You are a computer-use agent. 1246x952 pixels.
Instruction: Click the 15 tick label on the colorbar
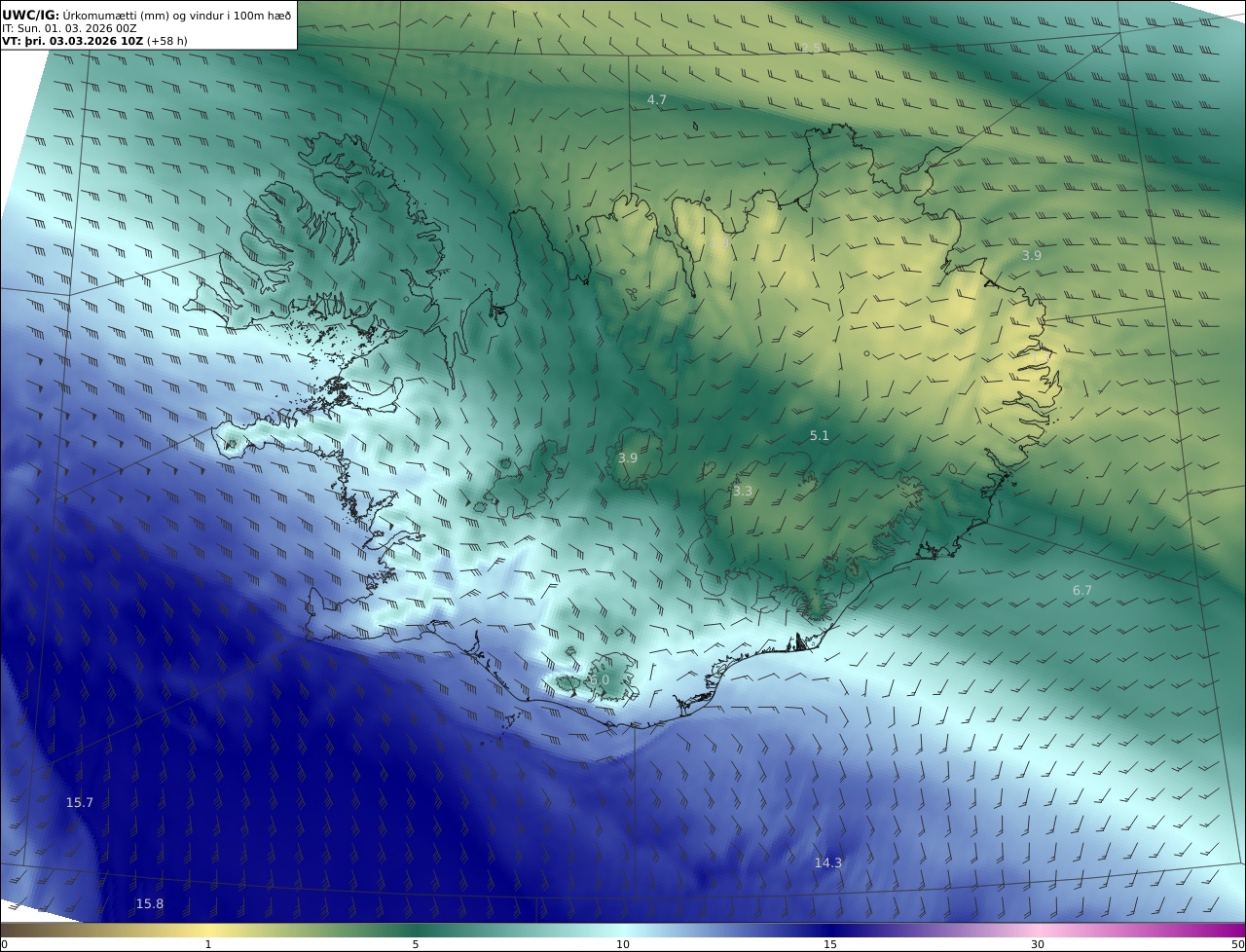(830, 944)
